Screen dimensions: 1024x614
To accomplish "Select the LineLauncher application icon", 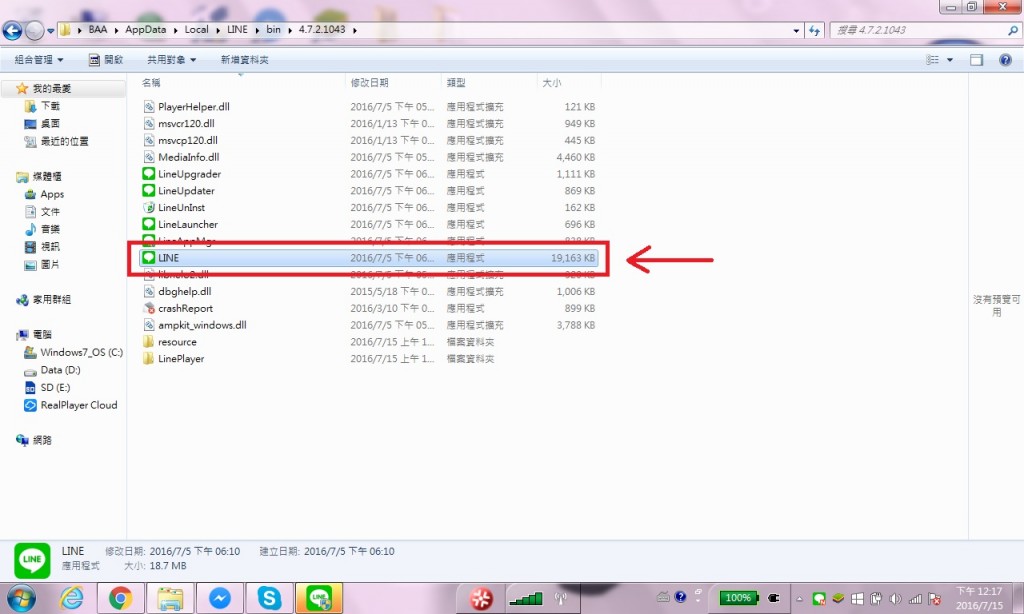I will [149, 224].
